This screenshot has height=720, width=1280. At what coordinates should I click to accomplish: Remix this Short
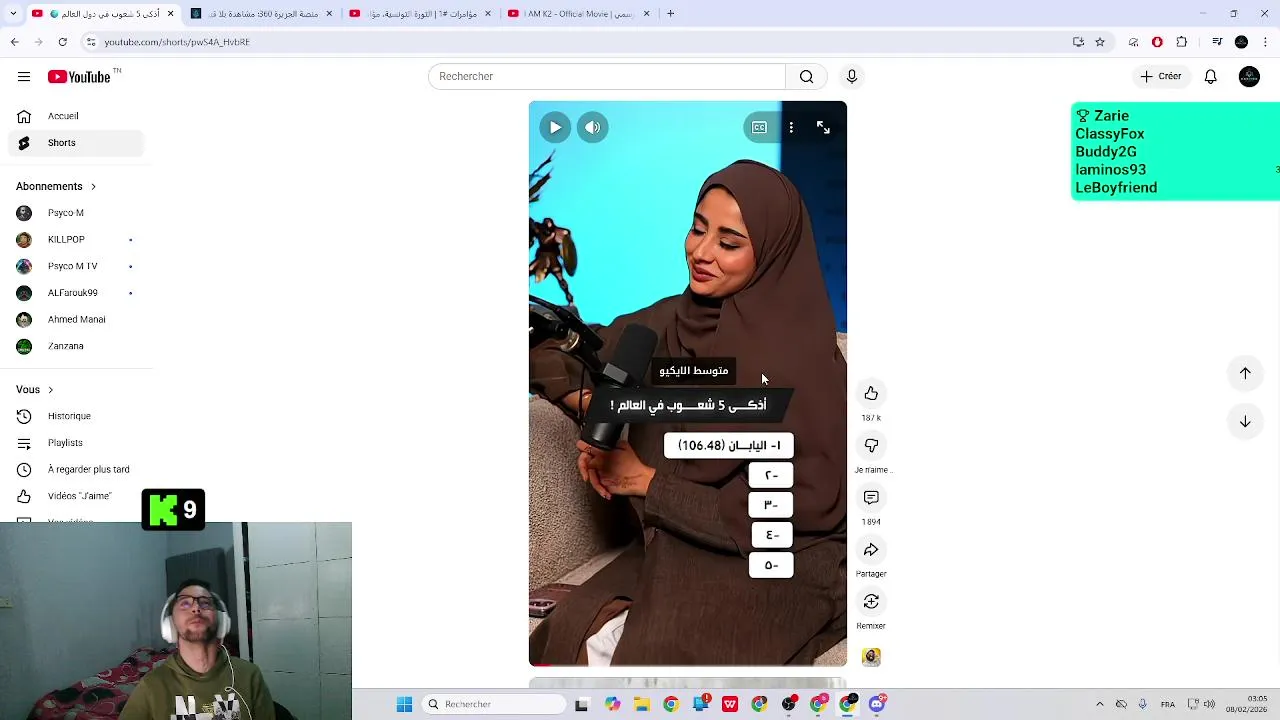(x=871, y=601)
